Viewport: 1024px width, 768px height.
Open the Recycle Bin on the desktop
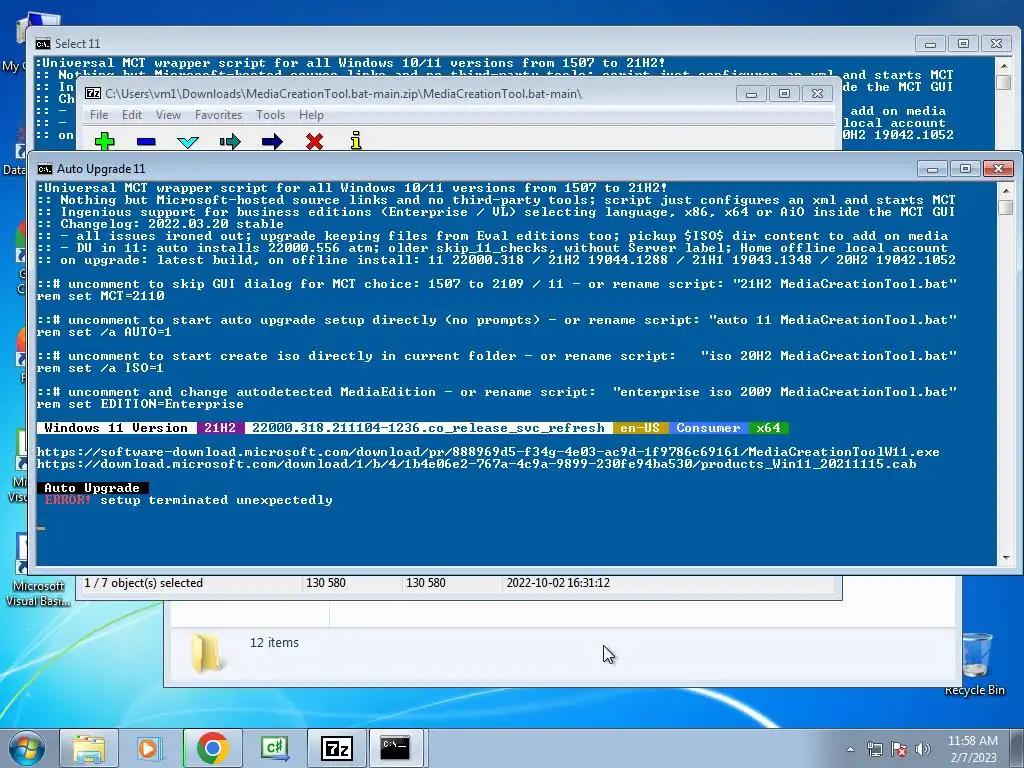click(x=975, y=663)
